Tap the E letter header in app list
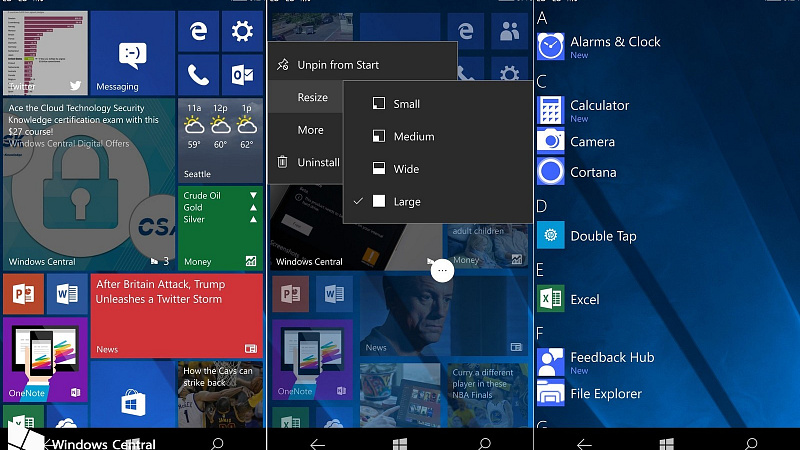Image resolution: width=800 pixels, height=450 pixels. click(x=540, y=270)
